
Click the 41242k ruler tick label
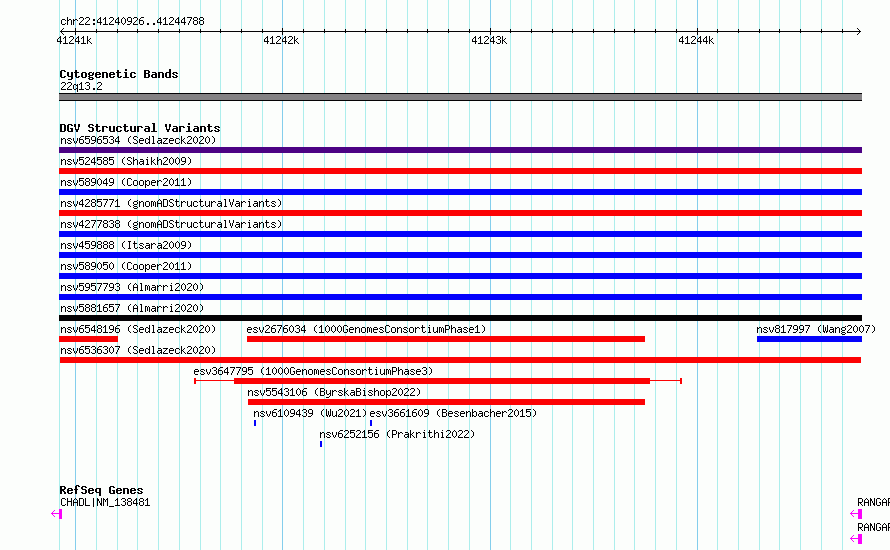point(281,40)
